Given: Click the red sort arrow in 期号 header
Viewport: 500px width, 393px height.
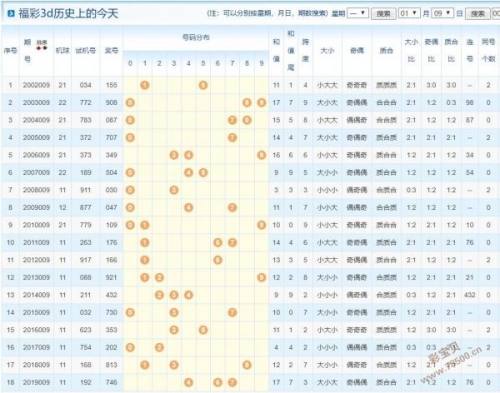Looking at the screenshot, I should [39, 48].
